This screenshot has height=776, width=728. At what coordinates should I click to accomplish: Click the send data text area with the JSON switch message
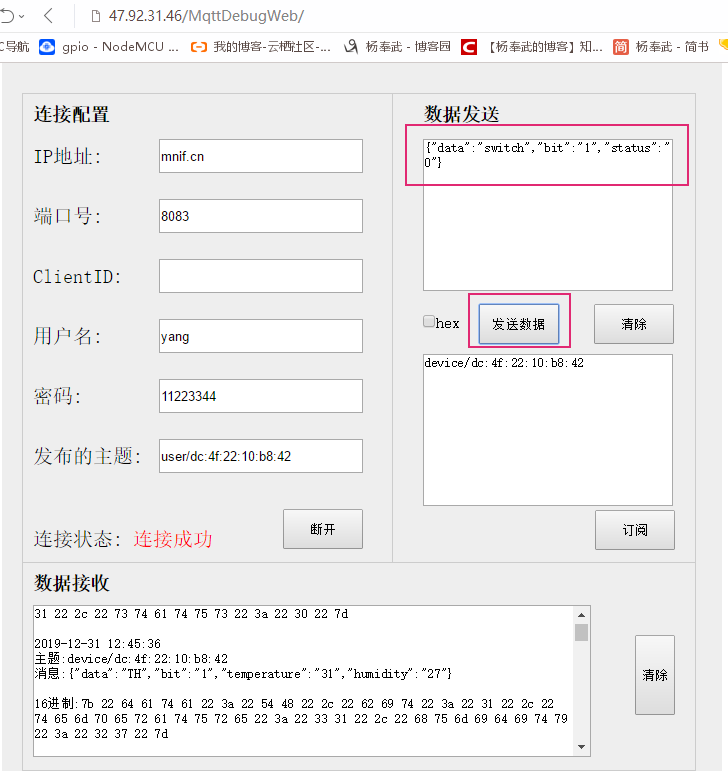coord(548,215)
